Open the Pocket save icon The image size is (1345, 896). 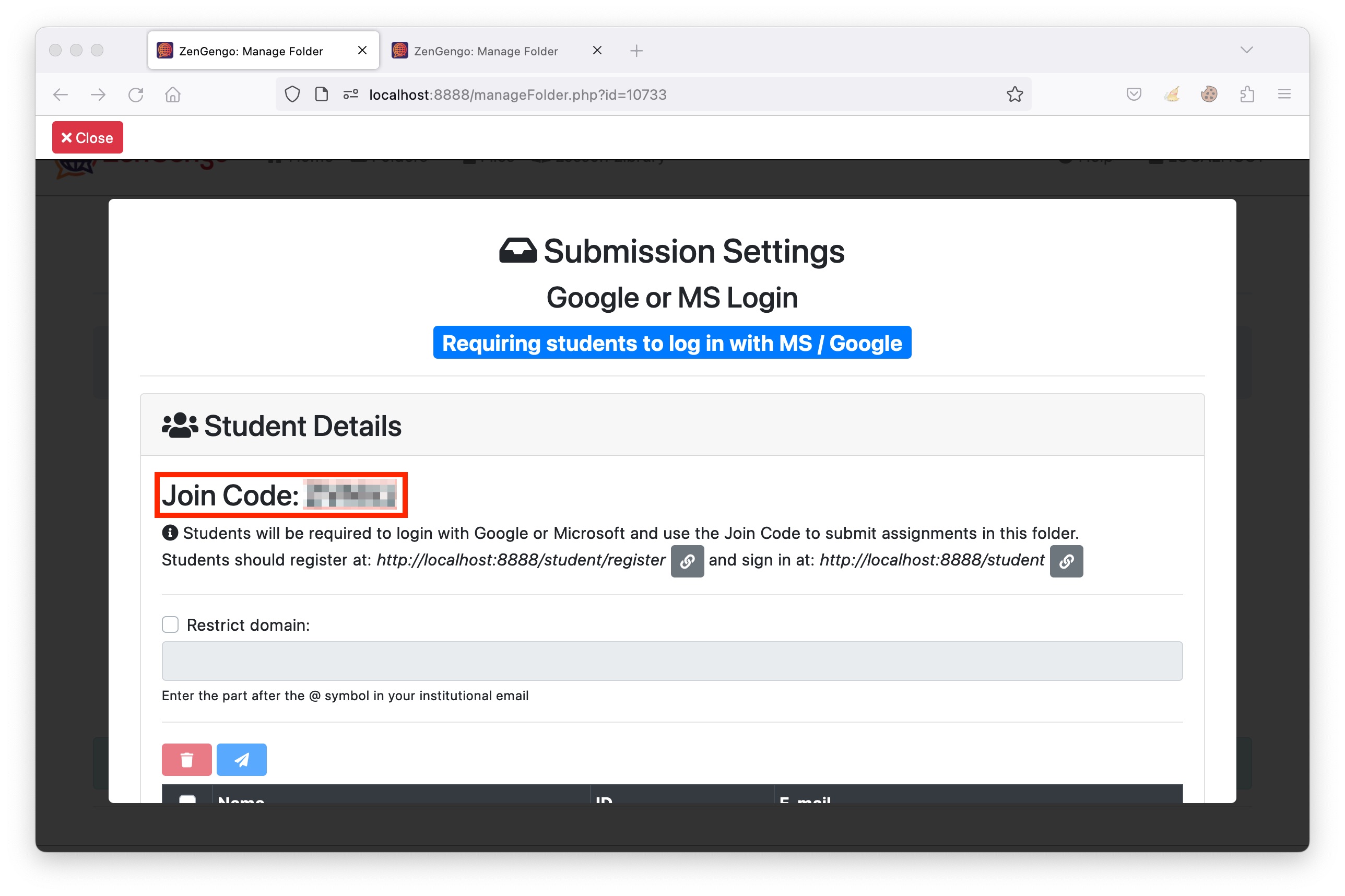click(1134, 95)
